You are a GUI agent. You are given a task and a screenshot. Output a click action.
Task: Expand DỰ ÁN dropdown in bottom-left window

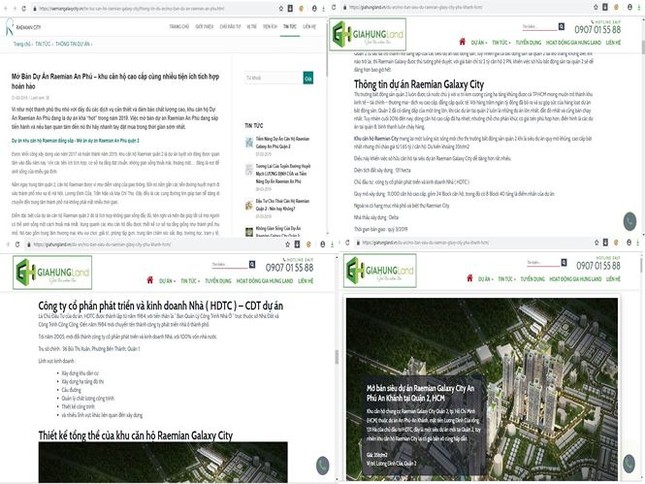point(167,281)
